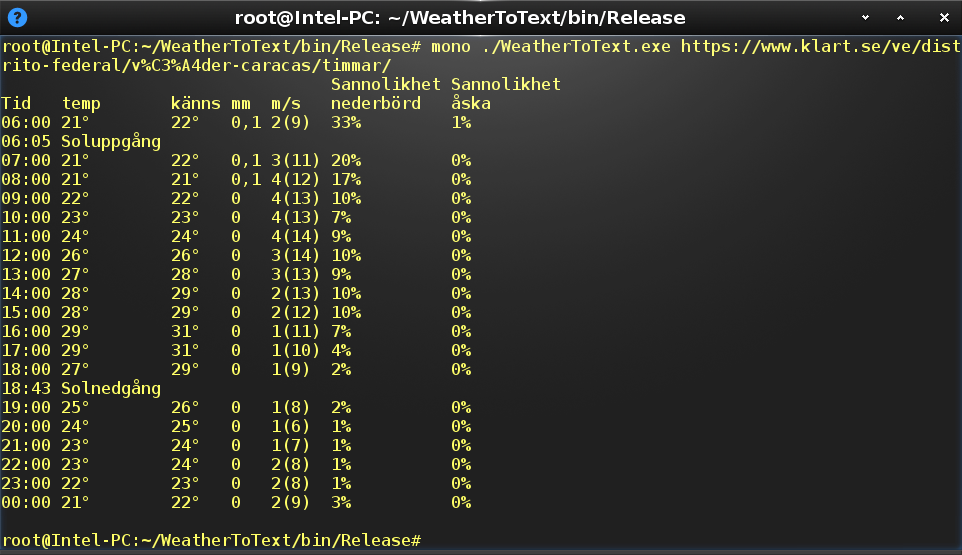Click the window title 'root@Intel-PC: ~/WeatherToText/bin/Release'

460,18
